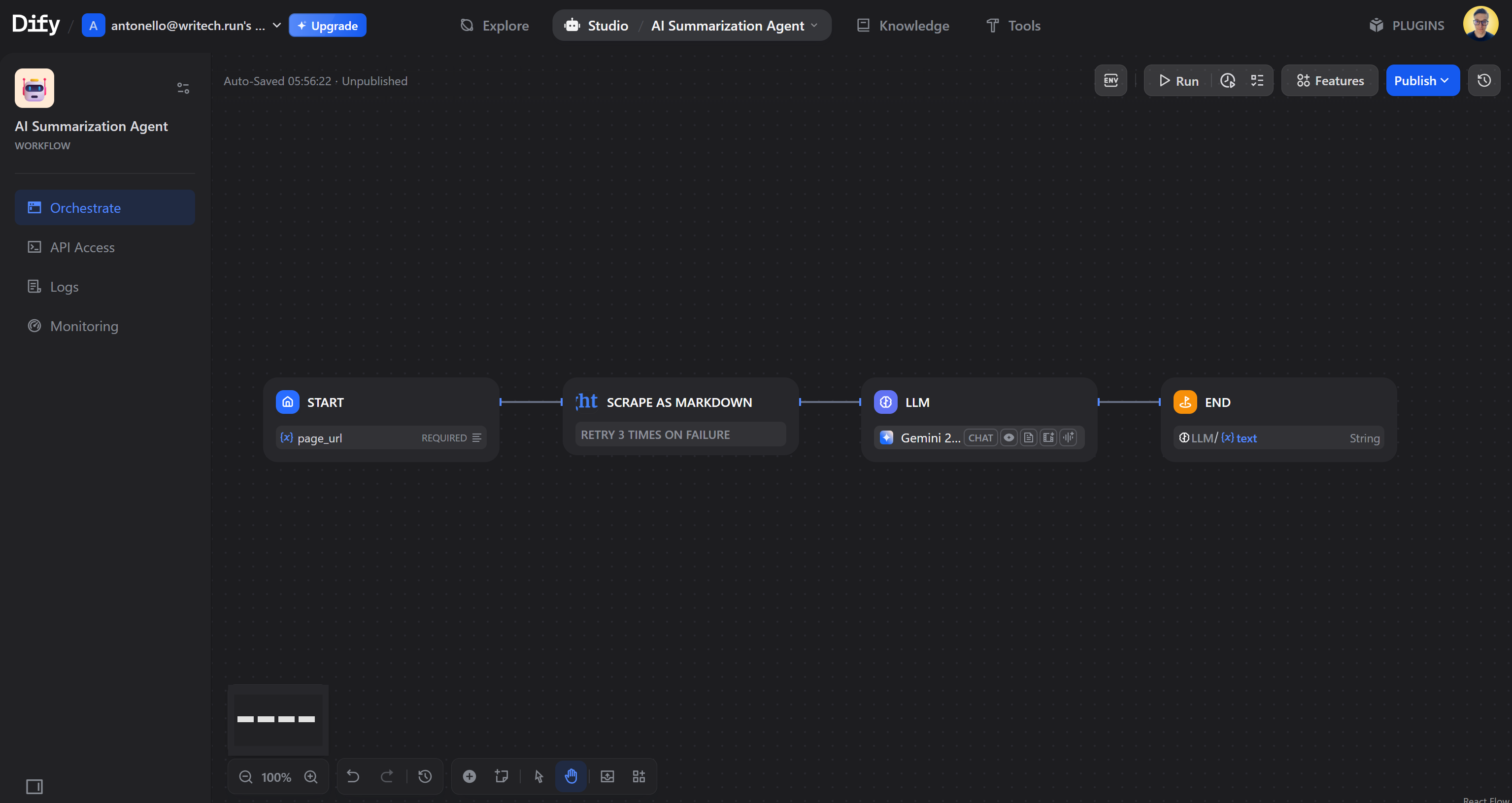
Task: Open Monitoring in the sidebar
Action: pyautogui.click(x=83, y=326)
